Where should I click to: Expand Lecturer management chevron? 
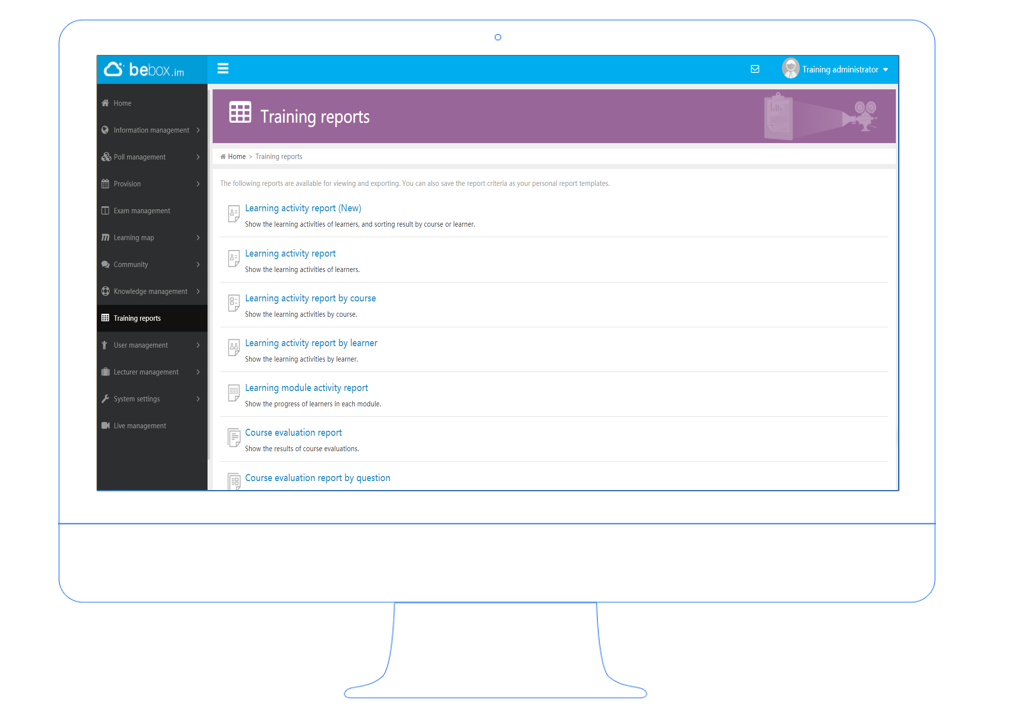(x=198, y=372)
